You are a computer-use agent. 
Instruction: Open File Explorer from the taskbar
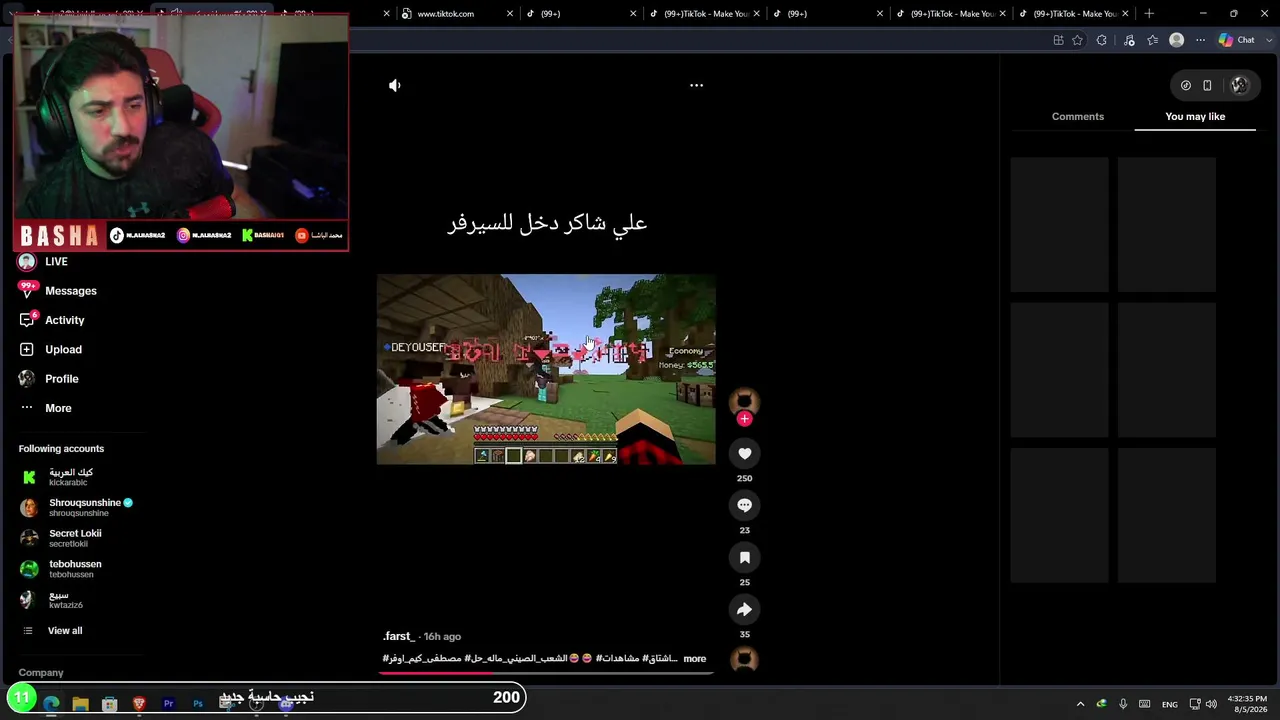coord(81,704)
